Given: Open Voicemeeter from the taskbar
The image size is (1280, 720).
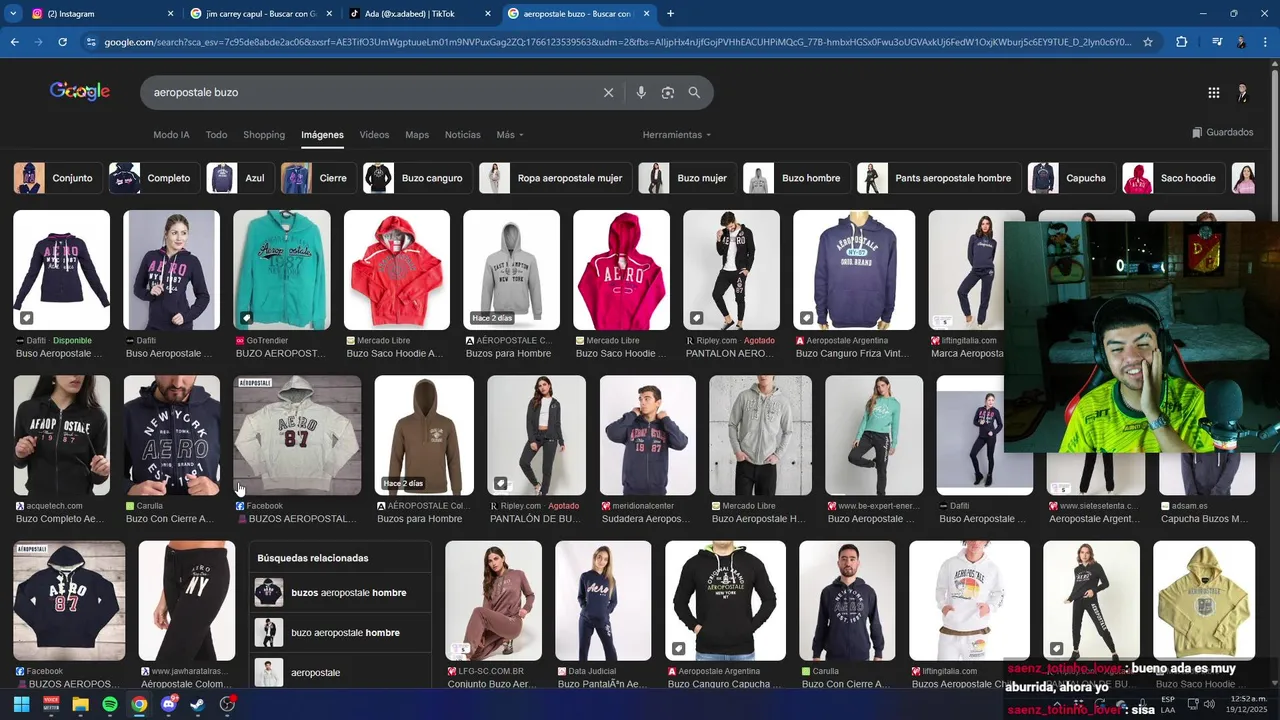Looking at the screenshot, I should click(x=51, y=704).
